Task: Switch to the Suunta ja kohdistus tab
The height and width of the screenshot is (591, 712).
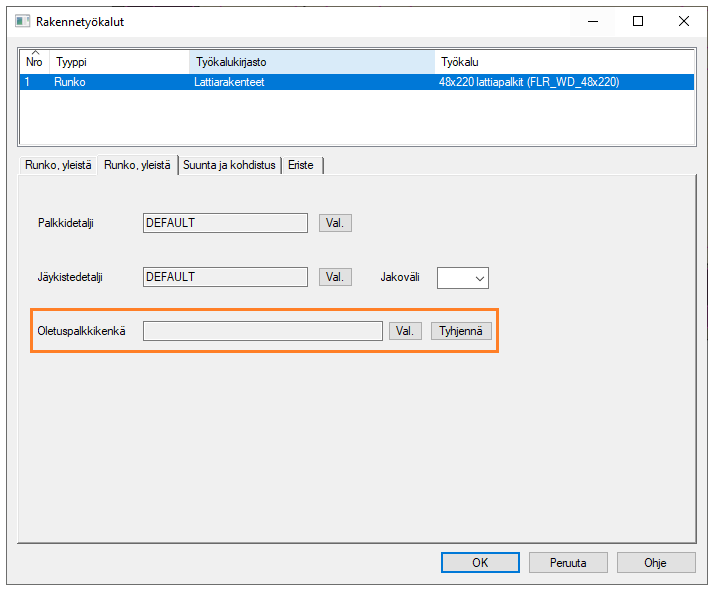Action: [230, 165]
